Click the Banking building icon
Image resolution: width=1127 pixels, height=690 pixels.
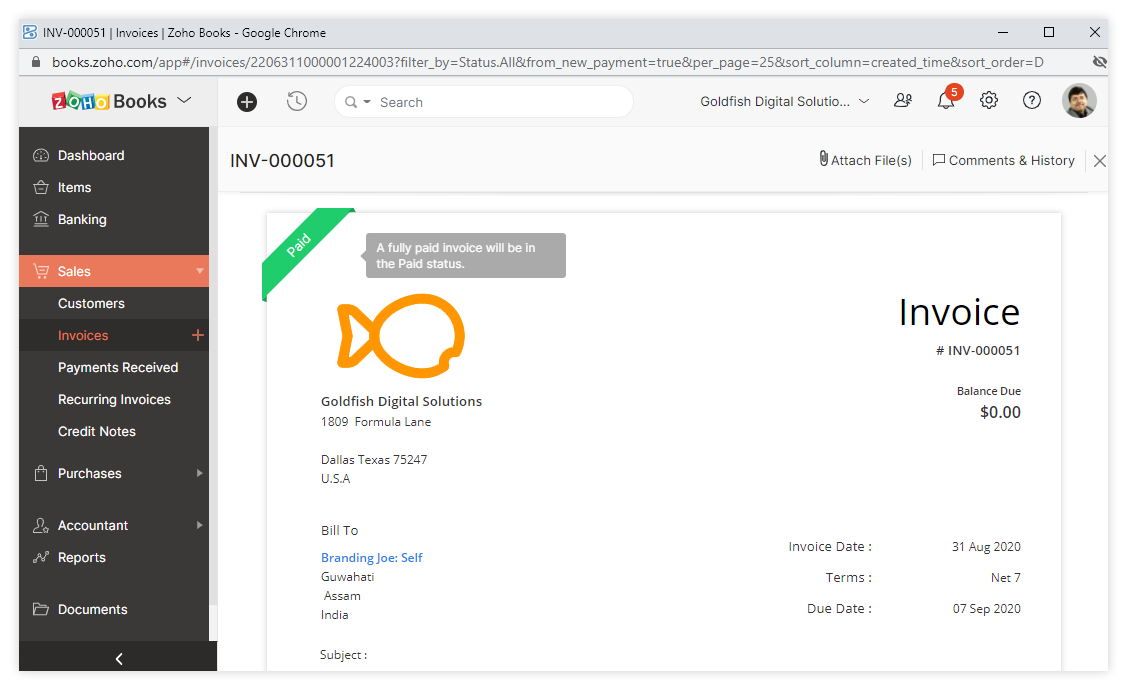tap(41, 219)
